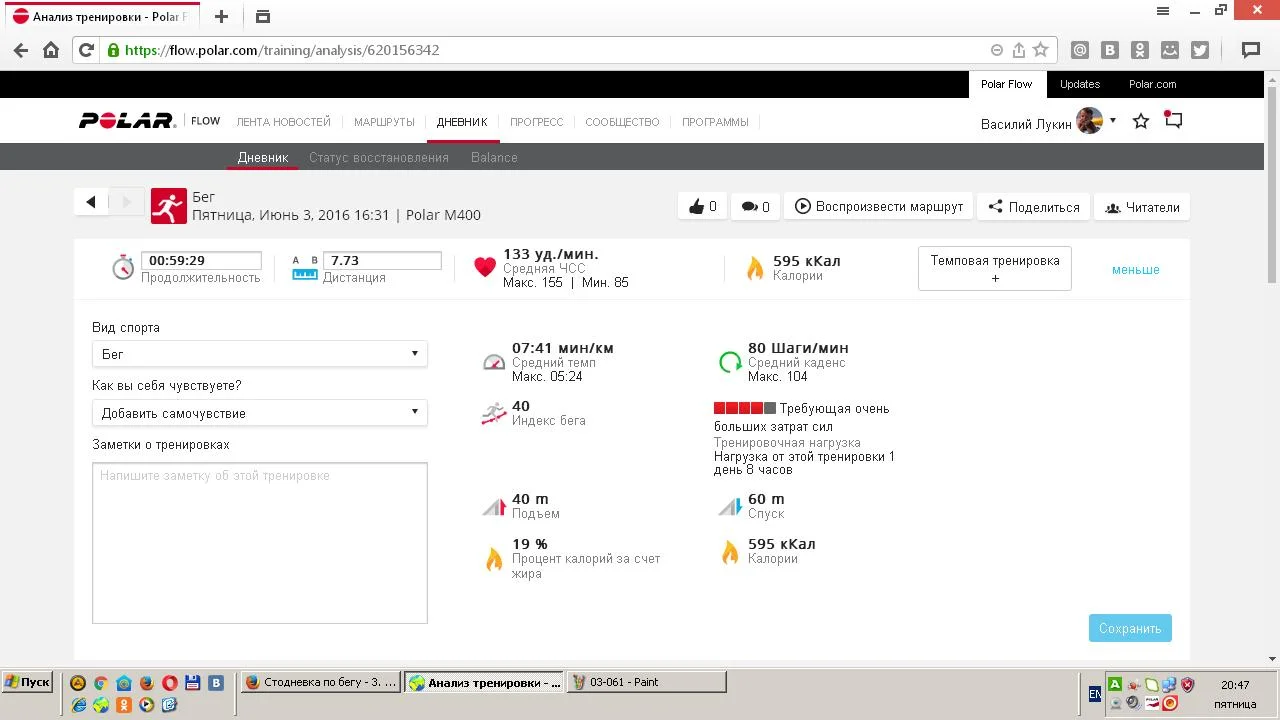Share page to Twitter via toolbar
This screenshot has height=720, width=1280.
point(1200,50)
